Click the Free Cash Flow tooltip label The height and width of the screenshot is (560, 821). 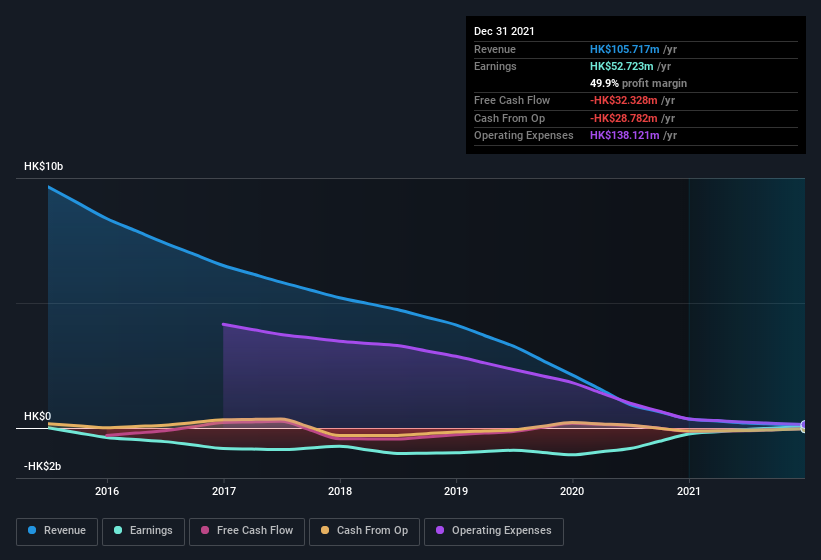click(x=512, y=100)
